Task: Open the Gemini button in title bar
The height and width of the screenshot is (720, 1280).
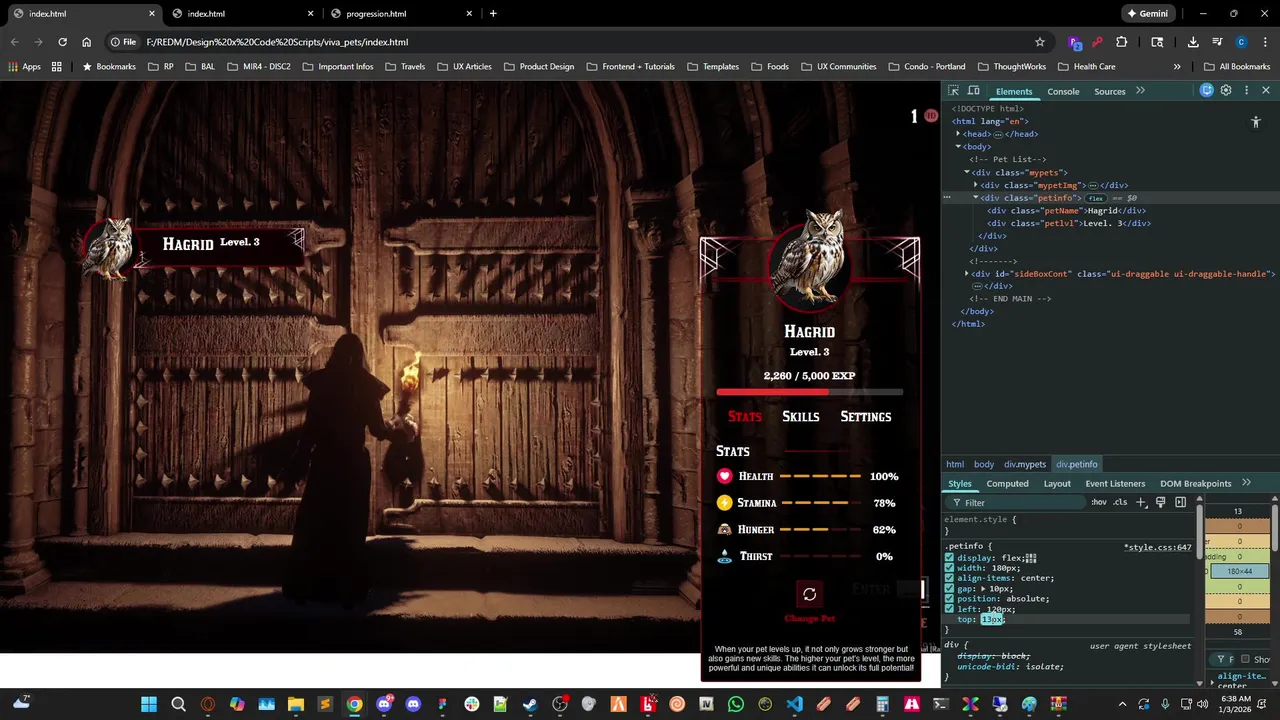Action: [1147, 14]
